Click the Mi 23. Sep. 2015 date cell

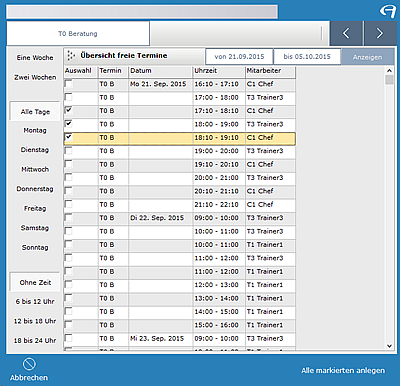(161, 339)
